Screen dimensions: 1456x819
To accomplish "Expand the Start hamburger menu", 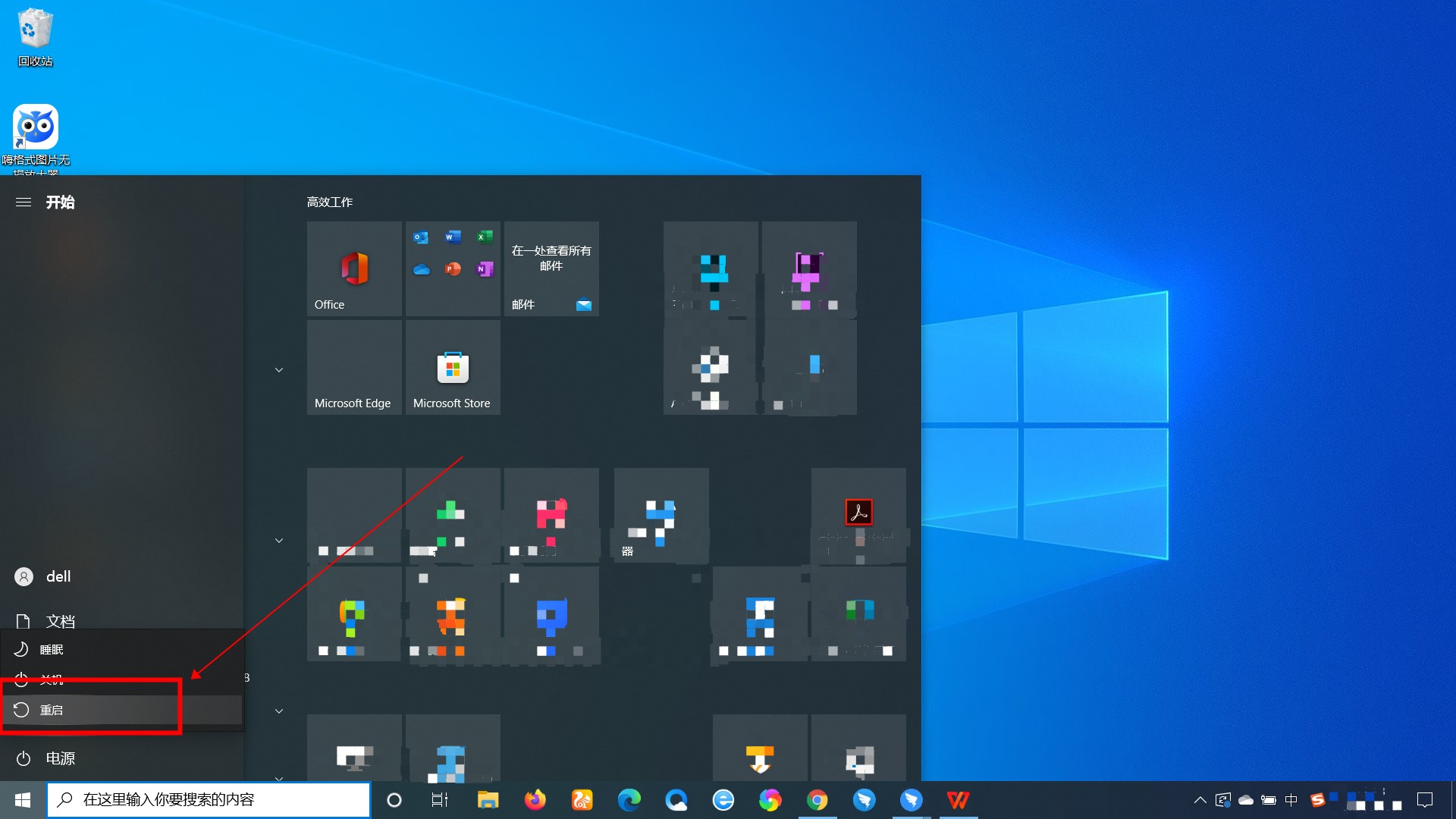I will click(24, 202).
